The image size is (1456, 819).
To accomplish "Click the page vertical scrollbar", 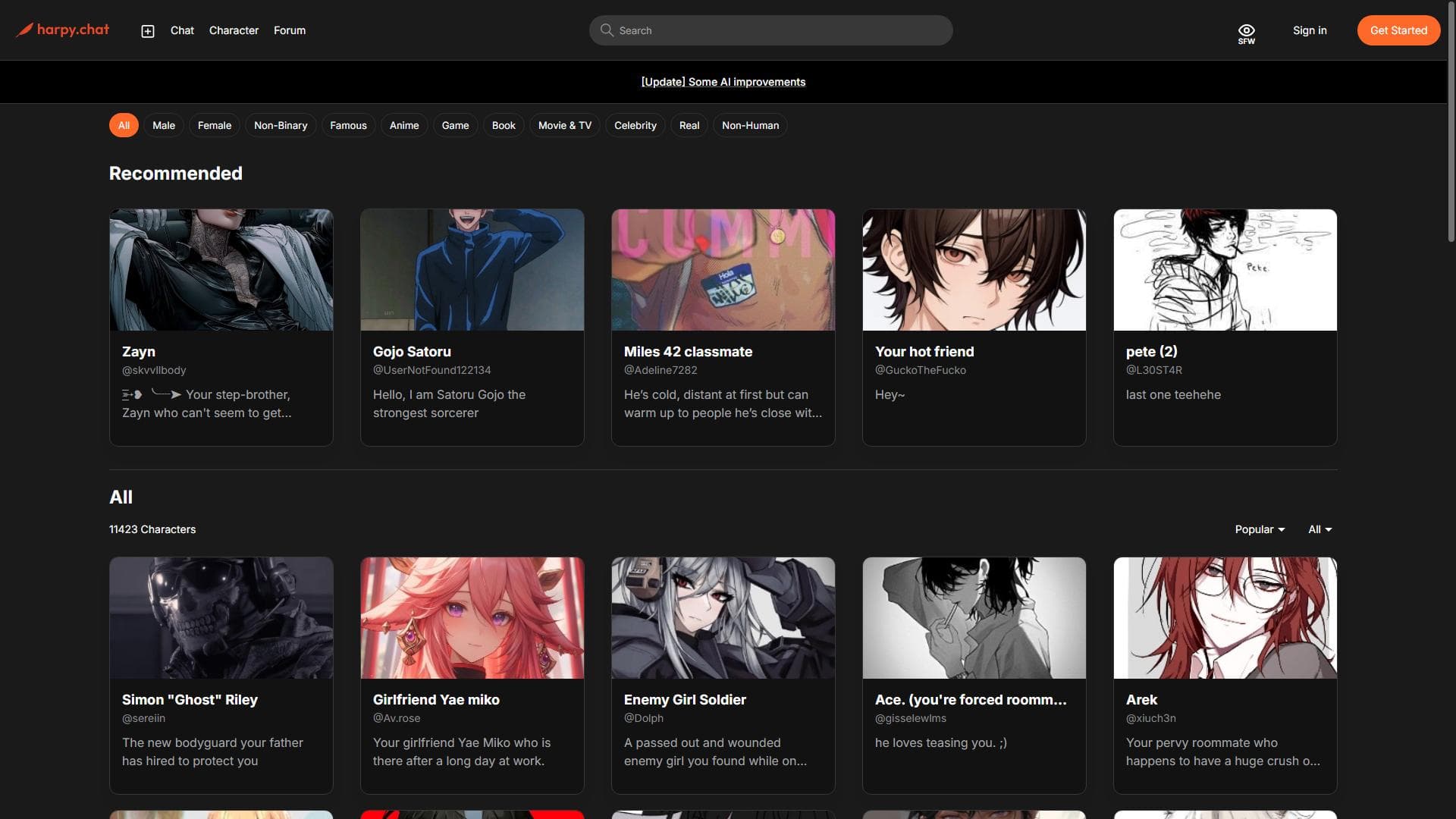I will (x=1451, y=121).
